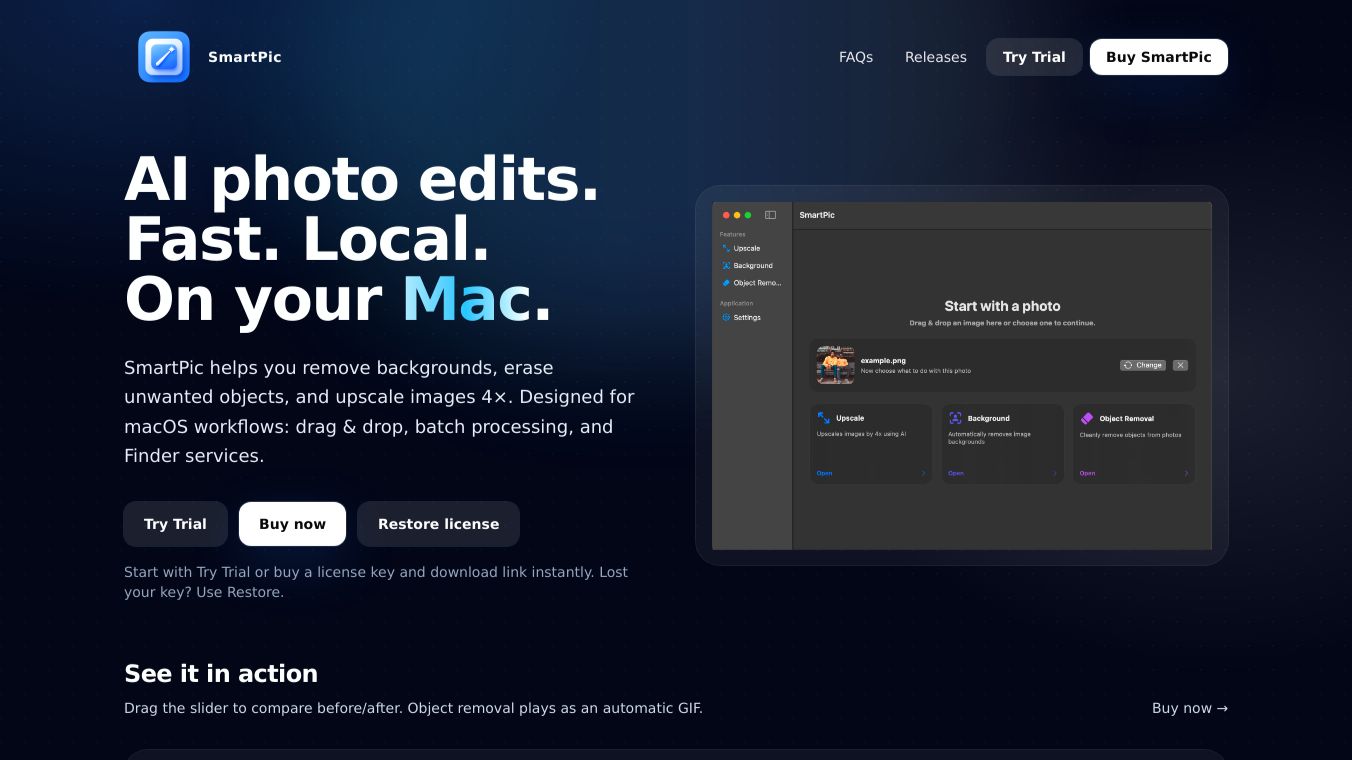Click the "Upscales images by 4x using AI" description
The image size is (1352, 760).
[x=861, y=434]
